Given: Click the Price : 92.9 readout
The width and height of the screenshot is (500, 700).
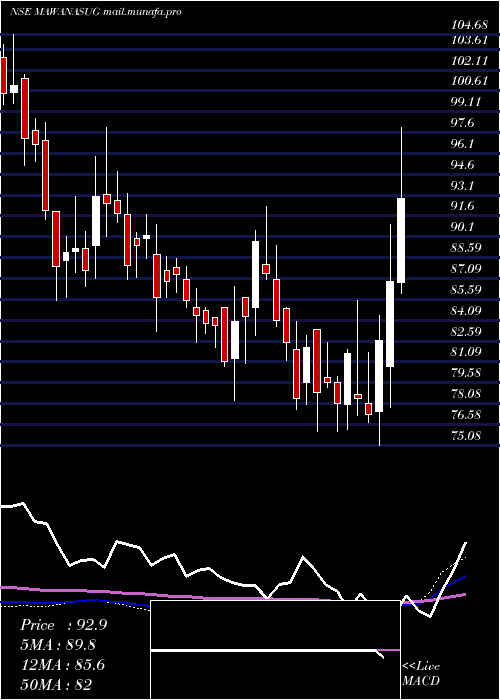Looking at the screenshot, I should click(63, 625).
